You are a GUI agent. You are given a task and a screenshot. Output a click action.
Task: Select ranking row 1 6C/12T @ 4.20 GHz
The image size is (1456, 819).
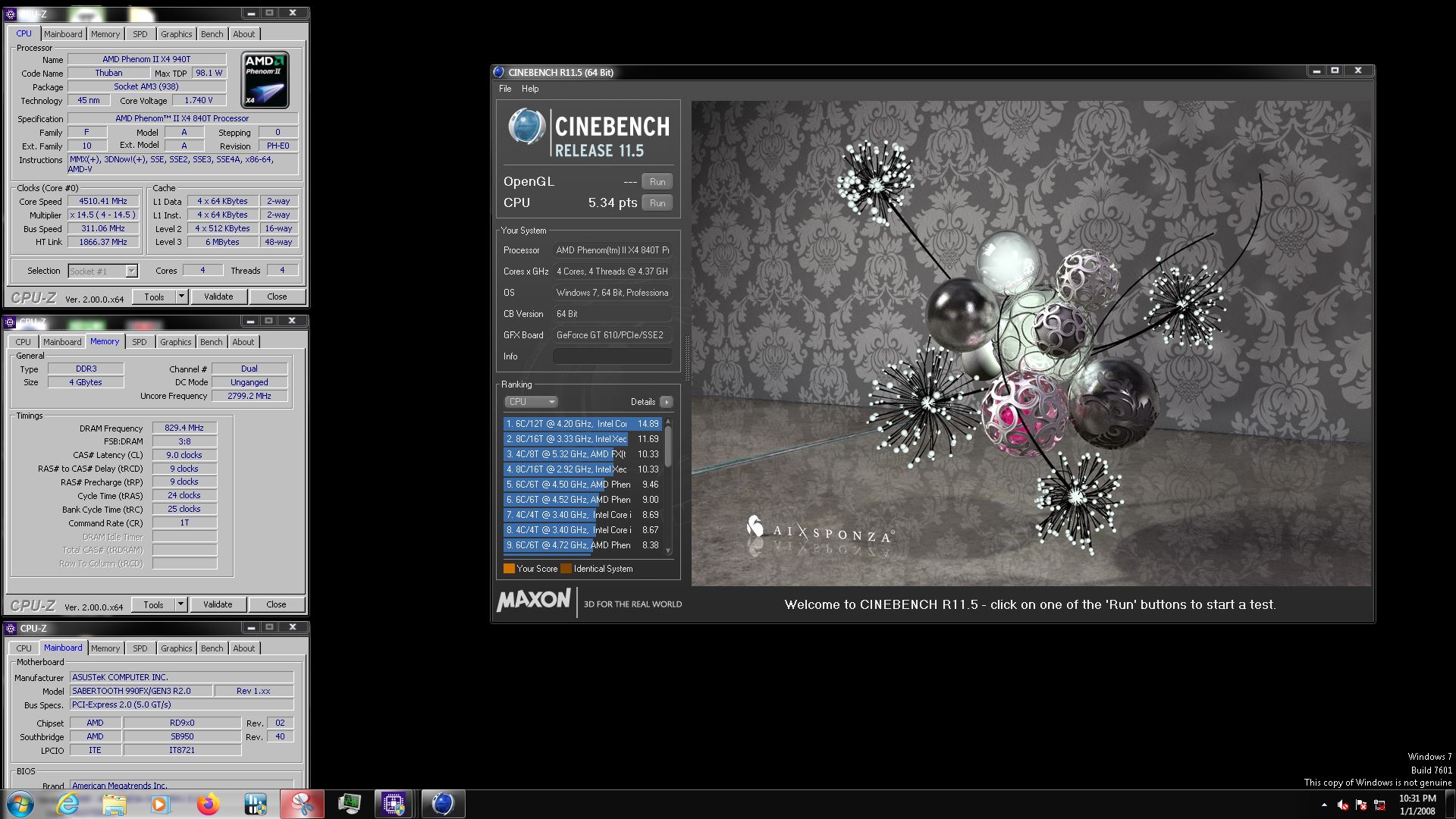pyautogui.click(x=582, y=424)
